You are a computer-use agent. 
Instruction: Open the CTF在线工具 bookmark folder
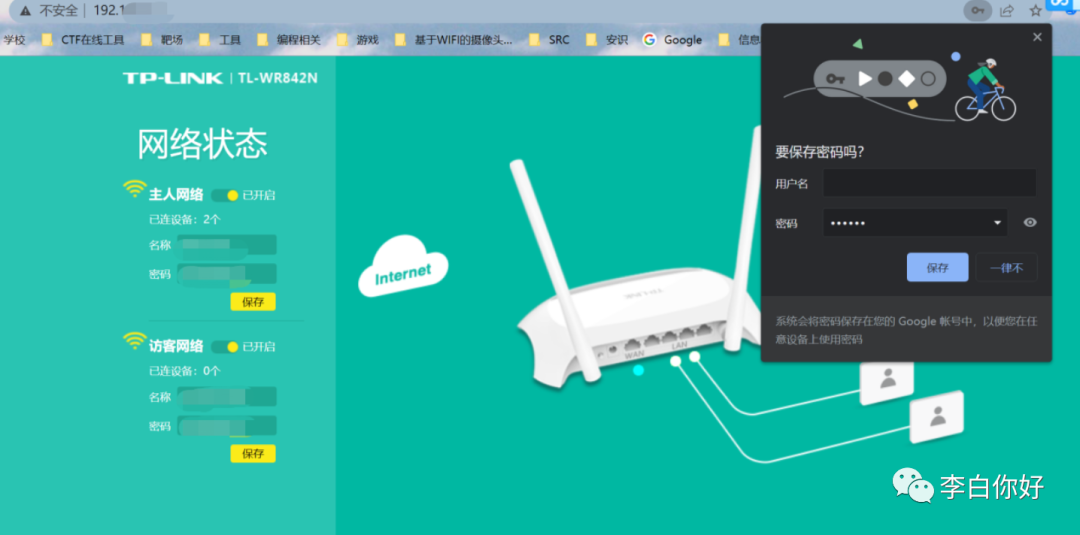[x=83, y=40]
